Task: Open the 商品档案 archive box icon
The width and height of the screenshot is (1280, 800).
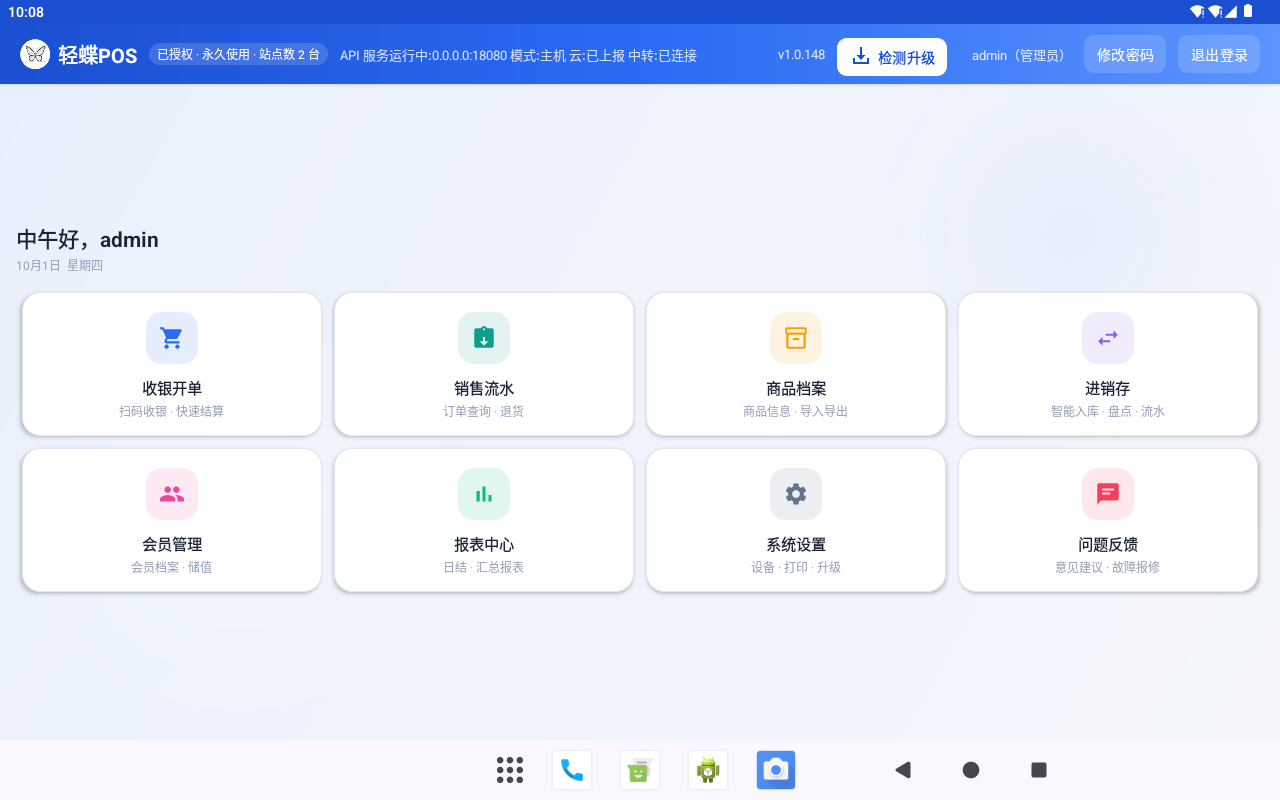Action: 796,338
